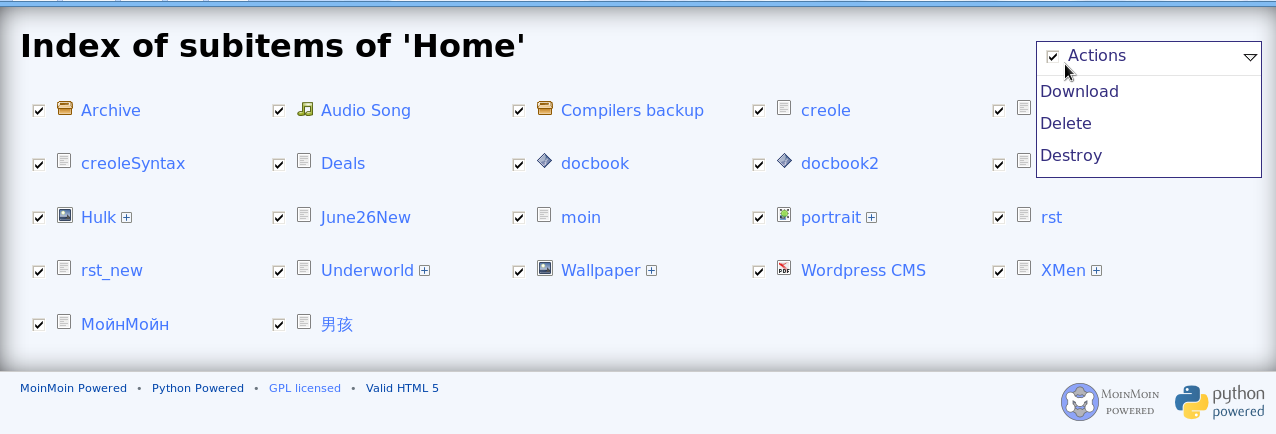Click the Wordpress CMS PDF icon
1276x434 pixels.
point(785,268)
